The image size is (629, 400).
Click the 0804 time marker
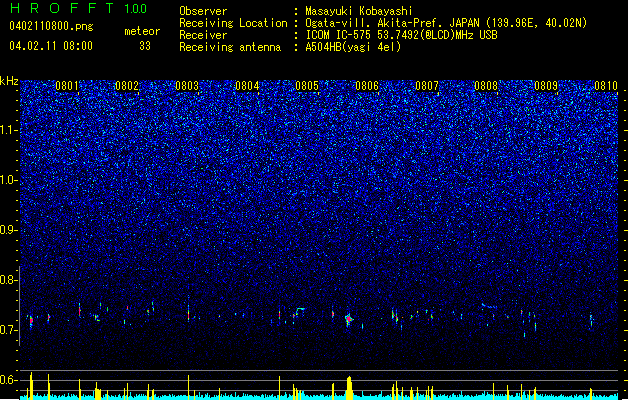click(247, 86)
